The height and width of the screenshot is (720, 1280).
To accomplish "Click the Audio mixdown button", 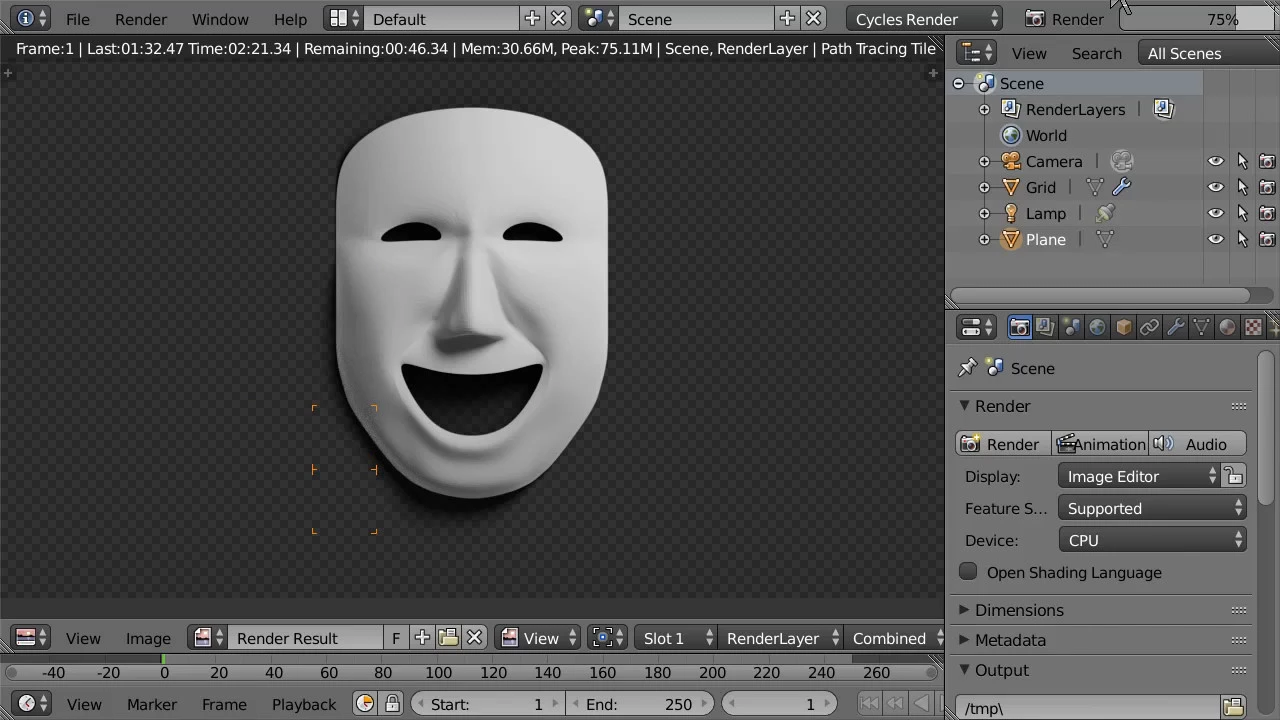I will point(1197,444).
